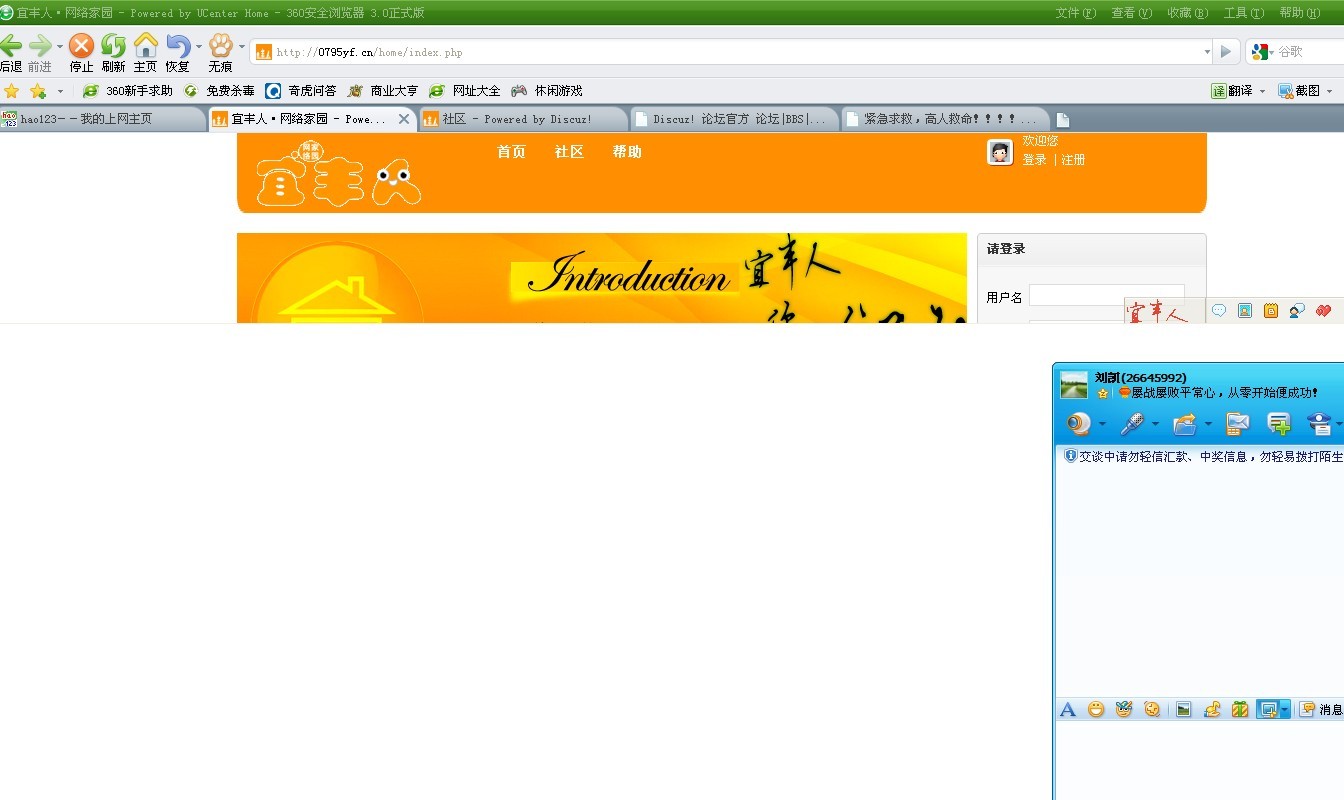1344x800 pixels.
Task: Click add-to-favorites star with plus
Action: 38,91
